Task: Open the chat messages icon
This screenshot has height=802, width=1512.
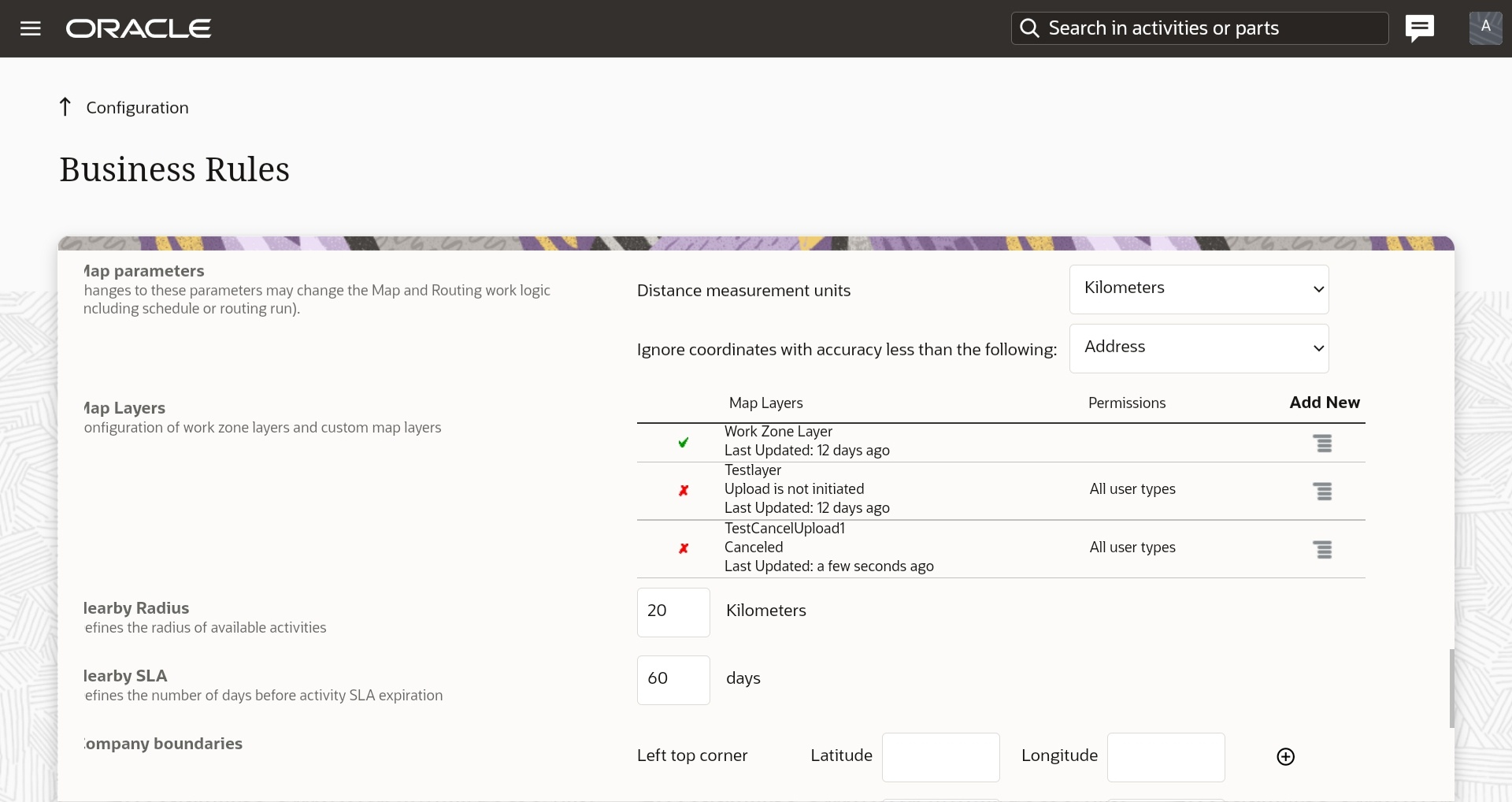Action: click(1420, 29)
